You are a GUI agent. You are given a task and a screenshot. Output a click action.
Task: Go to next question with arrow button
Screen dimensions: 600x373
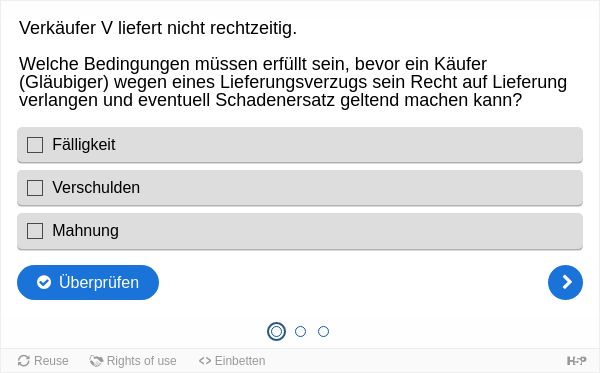(565, 282)
